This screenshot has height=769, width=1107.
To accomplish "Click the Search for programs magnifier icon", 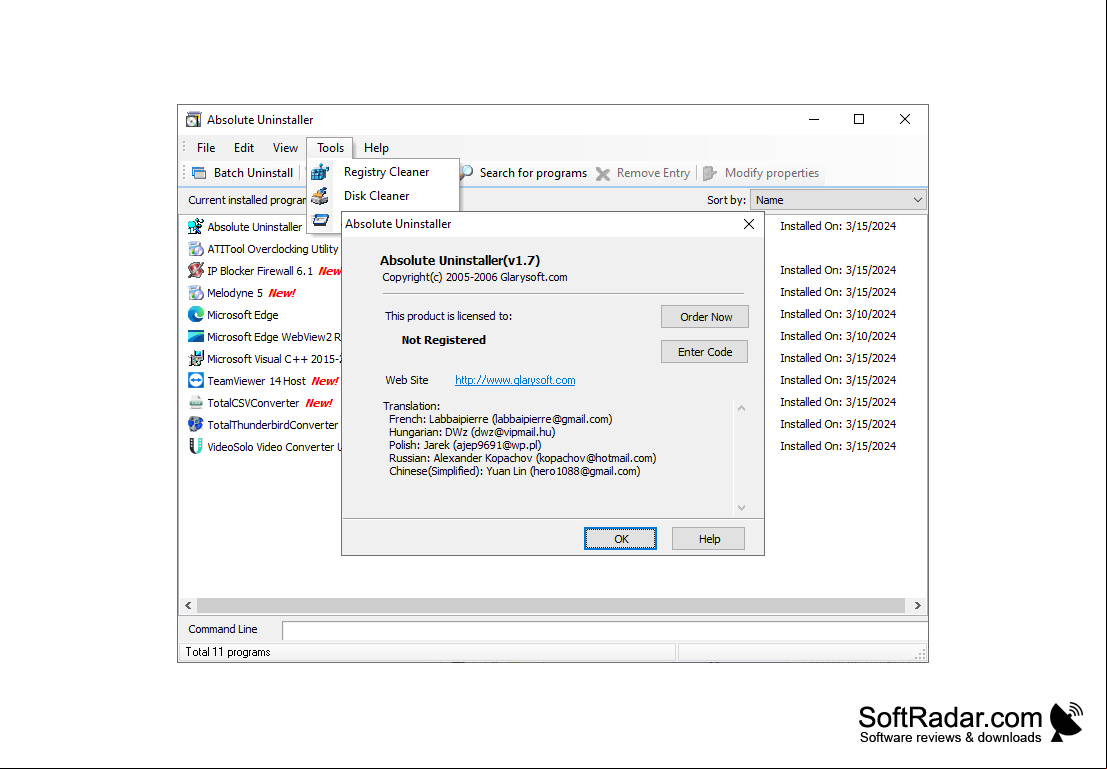I will 467,172.
